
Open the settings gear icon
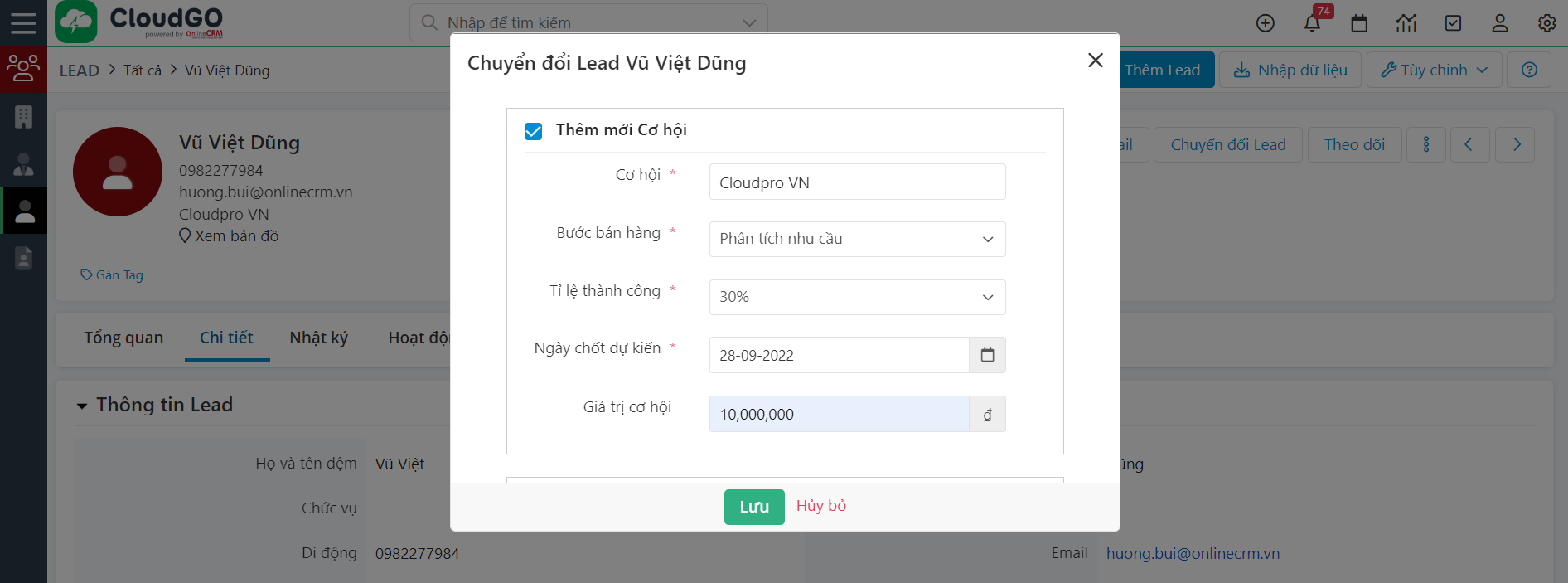[x=1546, y=23]
